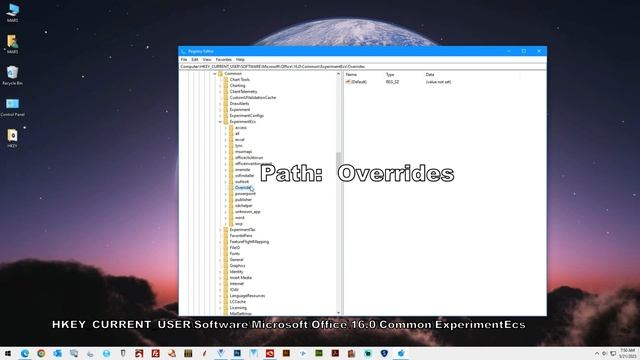Screen dimensions: 640x360
Task: Expand the ClientTelemetry key
Action: coord(220,92)
